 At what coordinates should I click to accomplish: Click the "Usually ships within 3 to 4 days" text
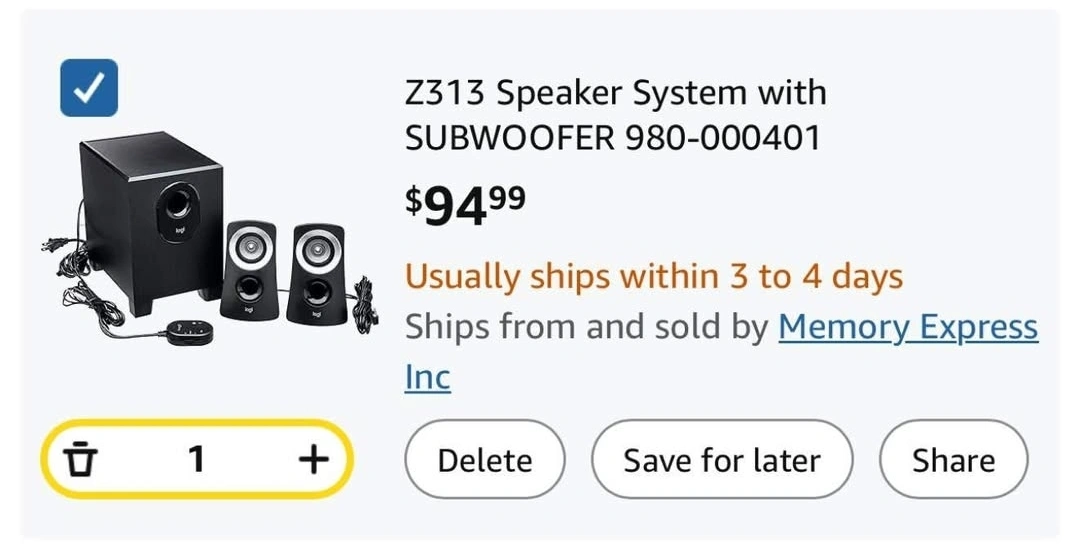pos(653,276)
